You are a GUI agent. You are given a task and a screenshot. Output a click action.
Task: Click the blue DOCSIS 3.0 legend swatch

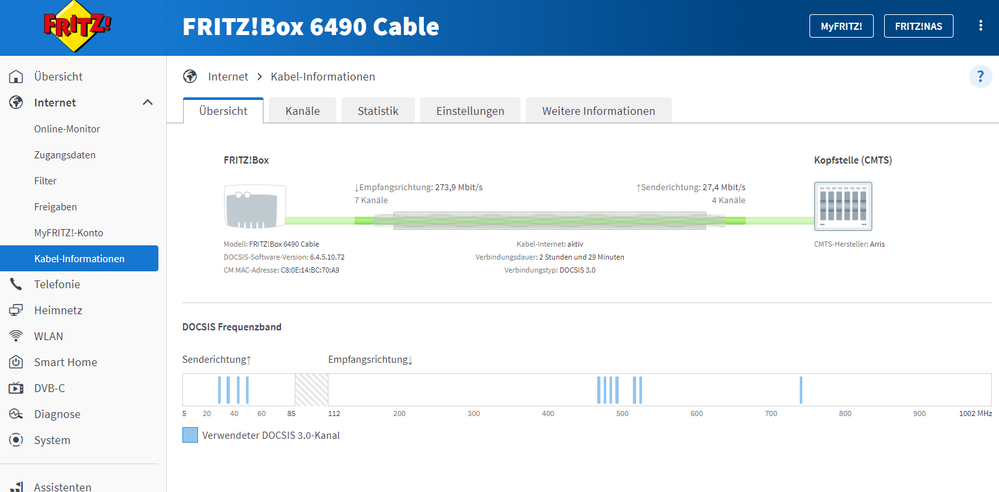[190, 435]
